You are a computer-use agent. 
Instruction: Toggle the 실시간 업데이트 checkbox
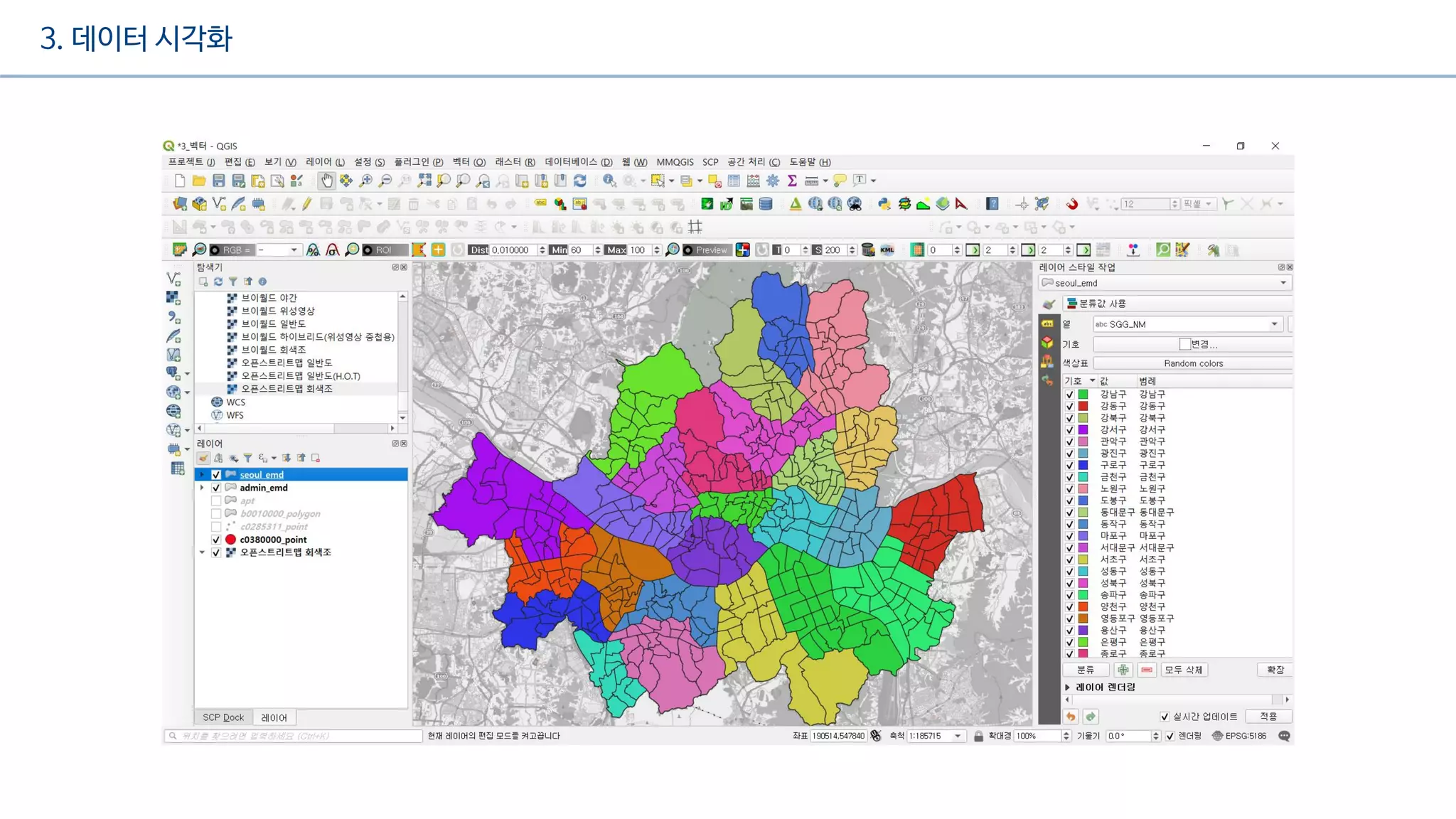1165,717
